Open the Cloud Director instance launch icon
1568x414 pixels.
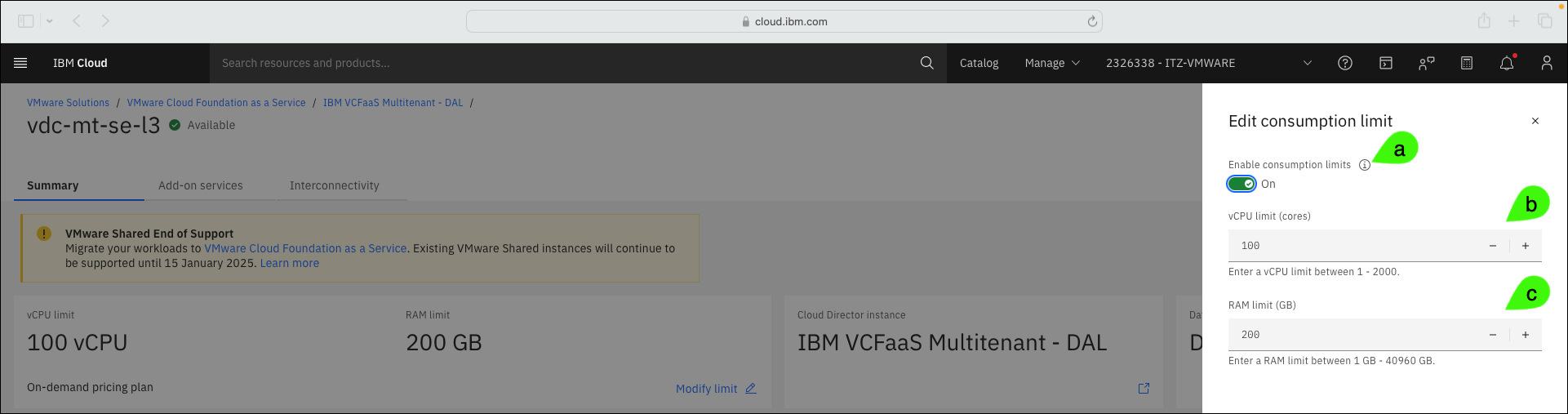coord(1144,389)
